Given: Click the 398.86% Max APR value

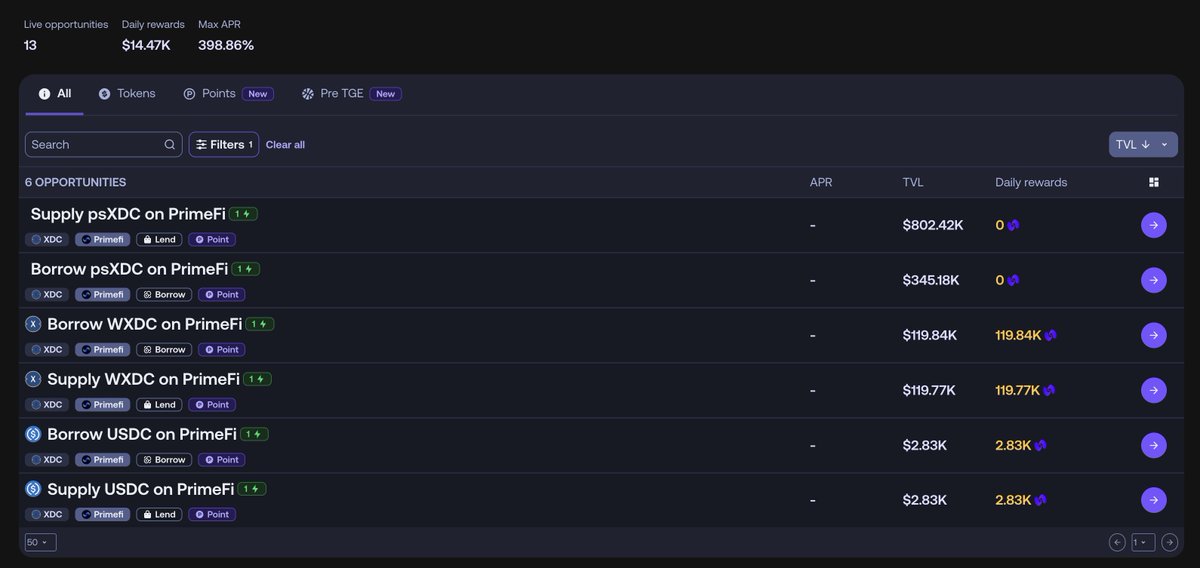Looking at the screenshot, I should [x=226, y=45].
